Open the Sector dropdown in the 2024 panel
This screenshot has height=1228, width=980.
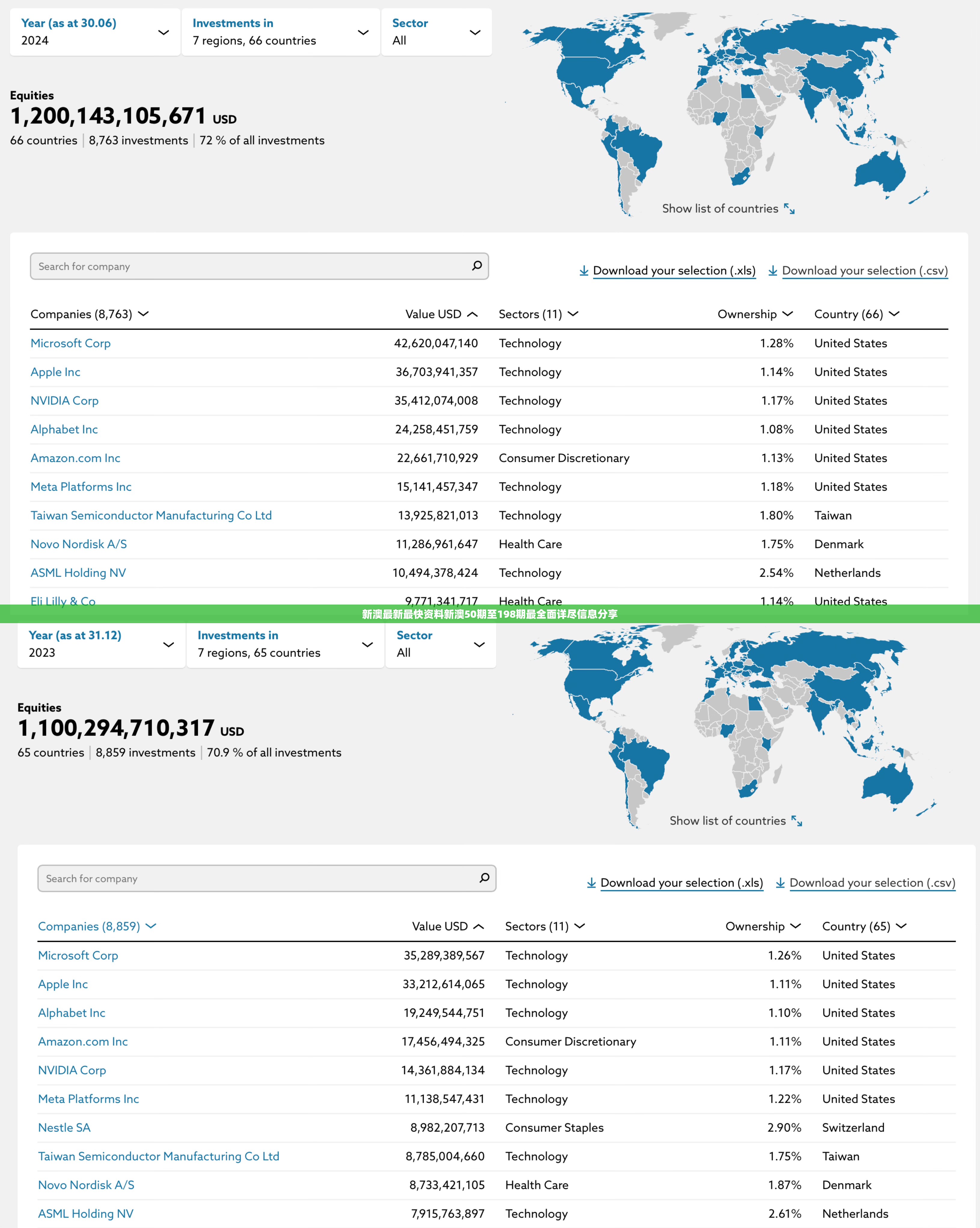(436, 32)
